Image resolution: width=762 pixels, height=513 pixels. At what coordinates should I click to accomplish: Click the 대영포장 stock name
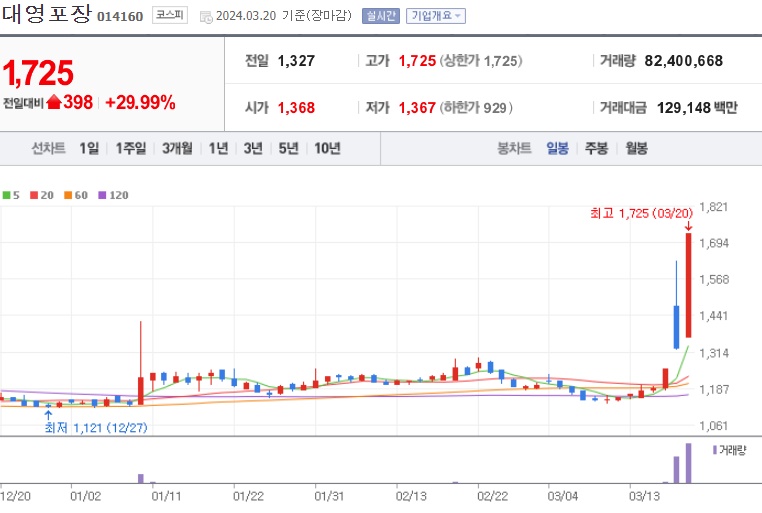pyautogui.click(x=47, y=13)
